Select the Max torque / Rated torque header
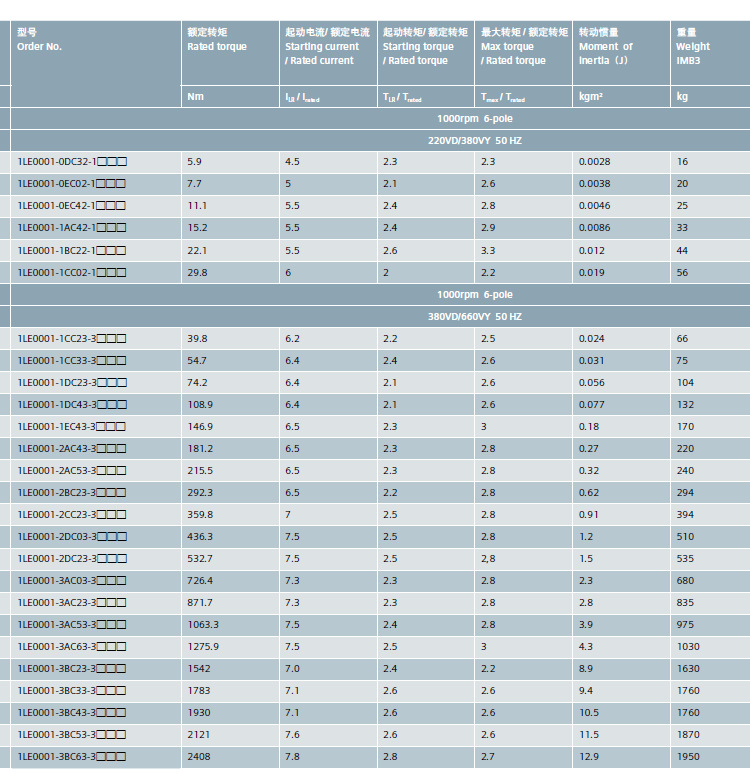 (x=523, y=53)
